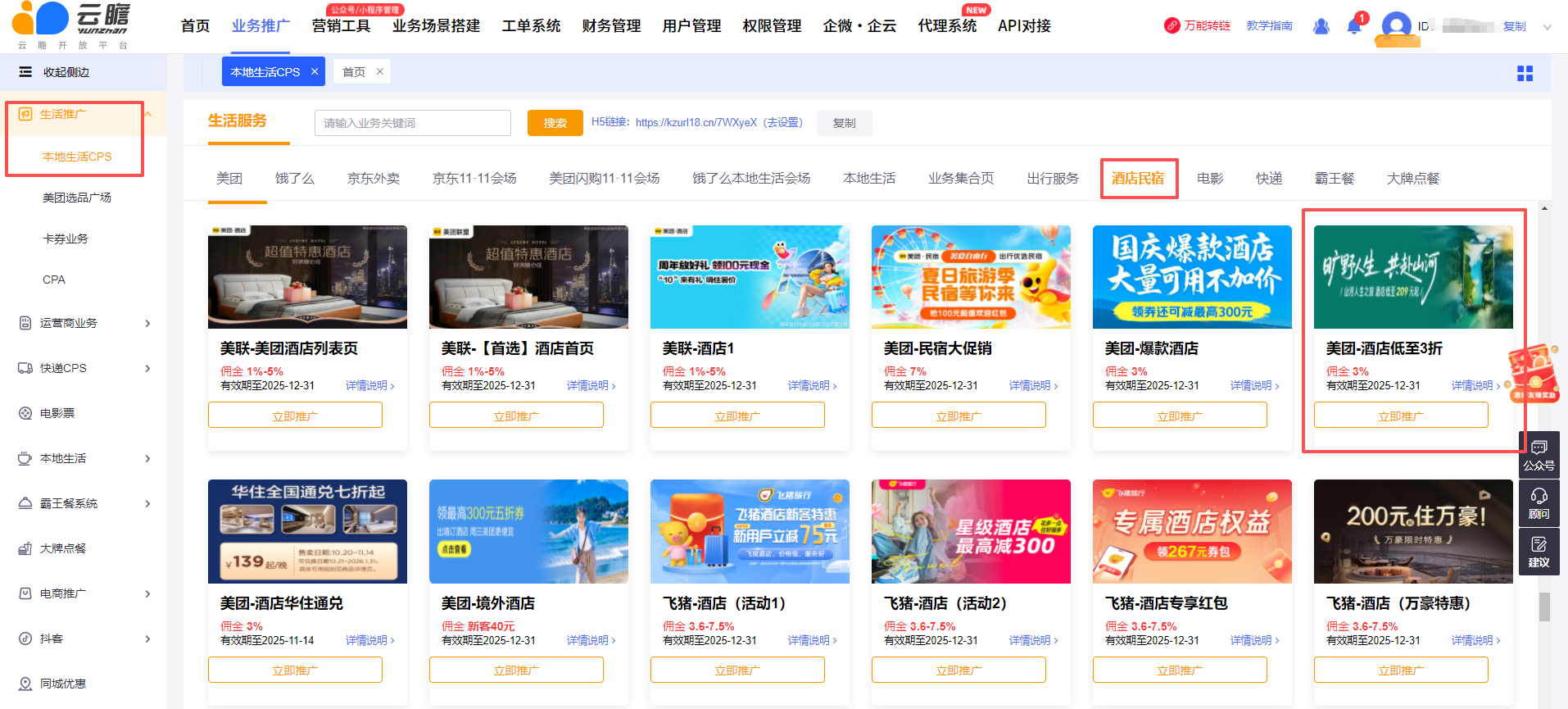
Task: Click the user contacts icon in header
Action: coord(1321,26)
